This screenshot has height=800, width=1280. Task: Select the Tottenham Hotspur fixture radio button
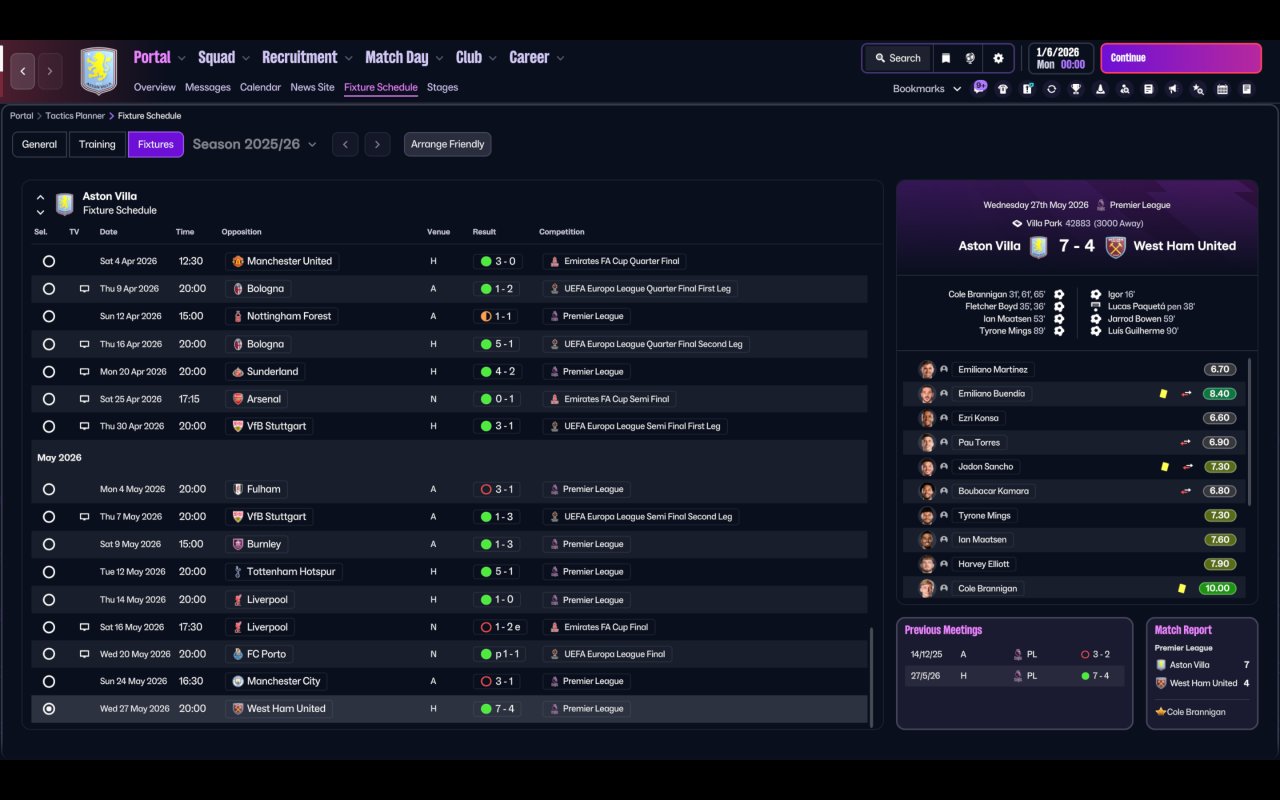49,572
